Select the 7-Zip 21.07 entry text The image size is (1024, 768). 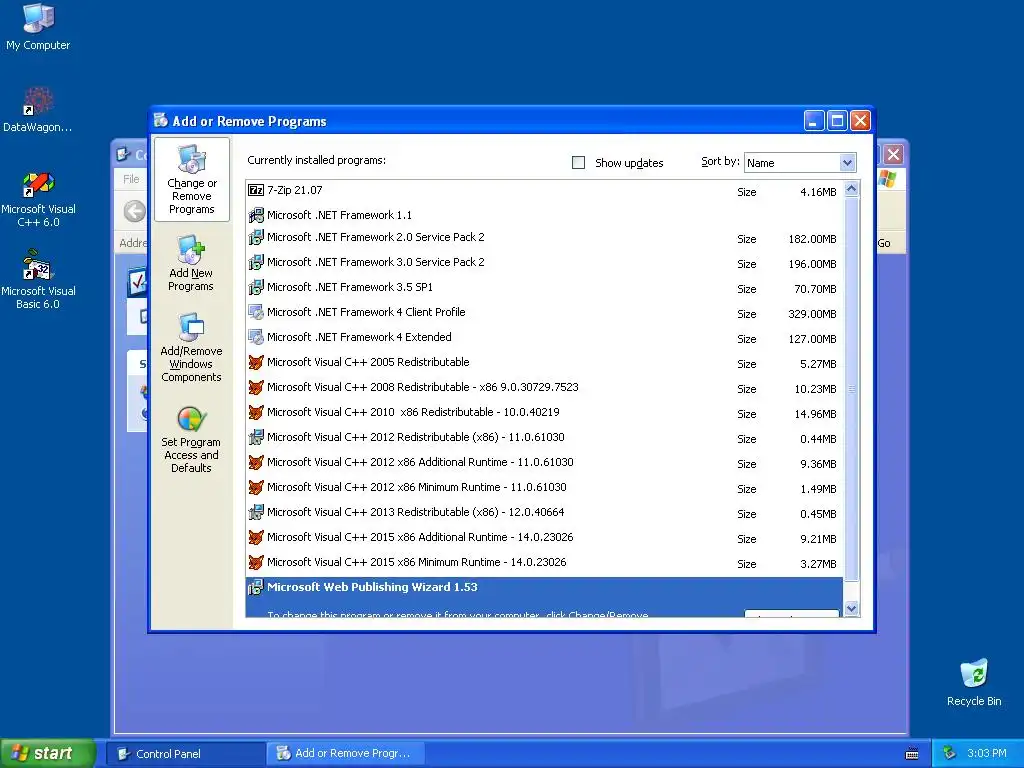coord(295,190)
